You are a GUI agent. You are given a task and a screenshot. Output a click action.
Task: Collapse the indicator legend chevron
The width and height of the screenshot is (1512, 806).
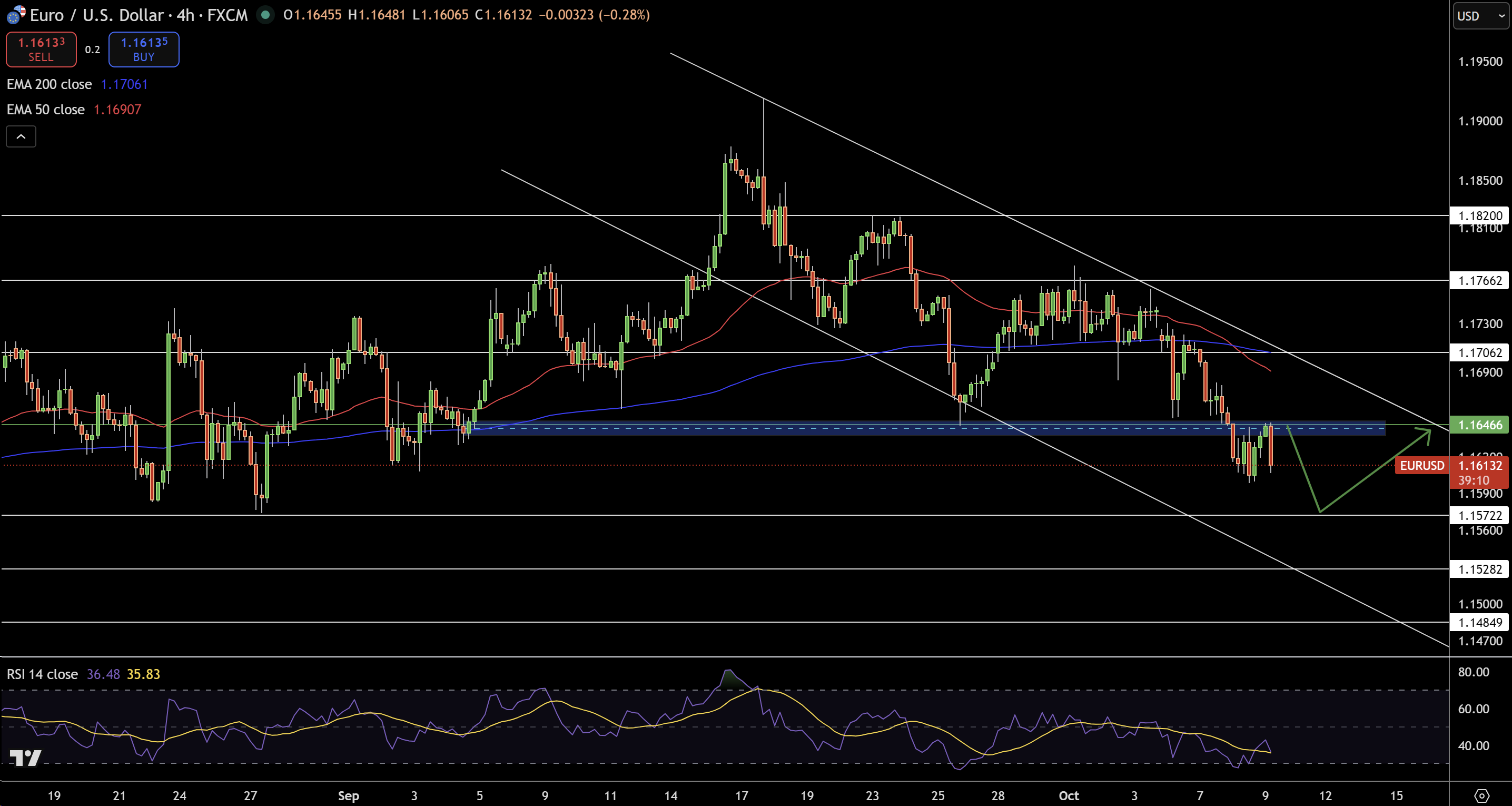click(21, 136)
